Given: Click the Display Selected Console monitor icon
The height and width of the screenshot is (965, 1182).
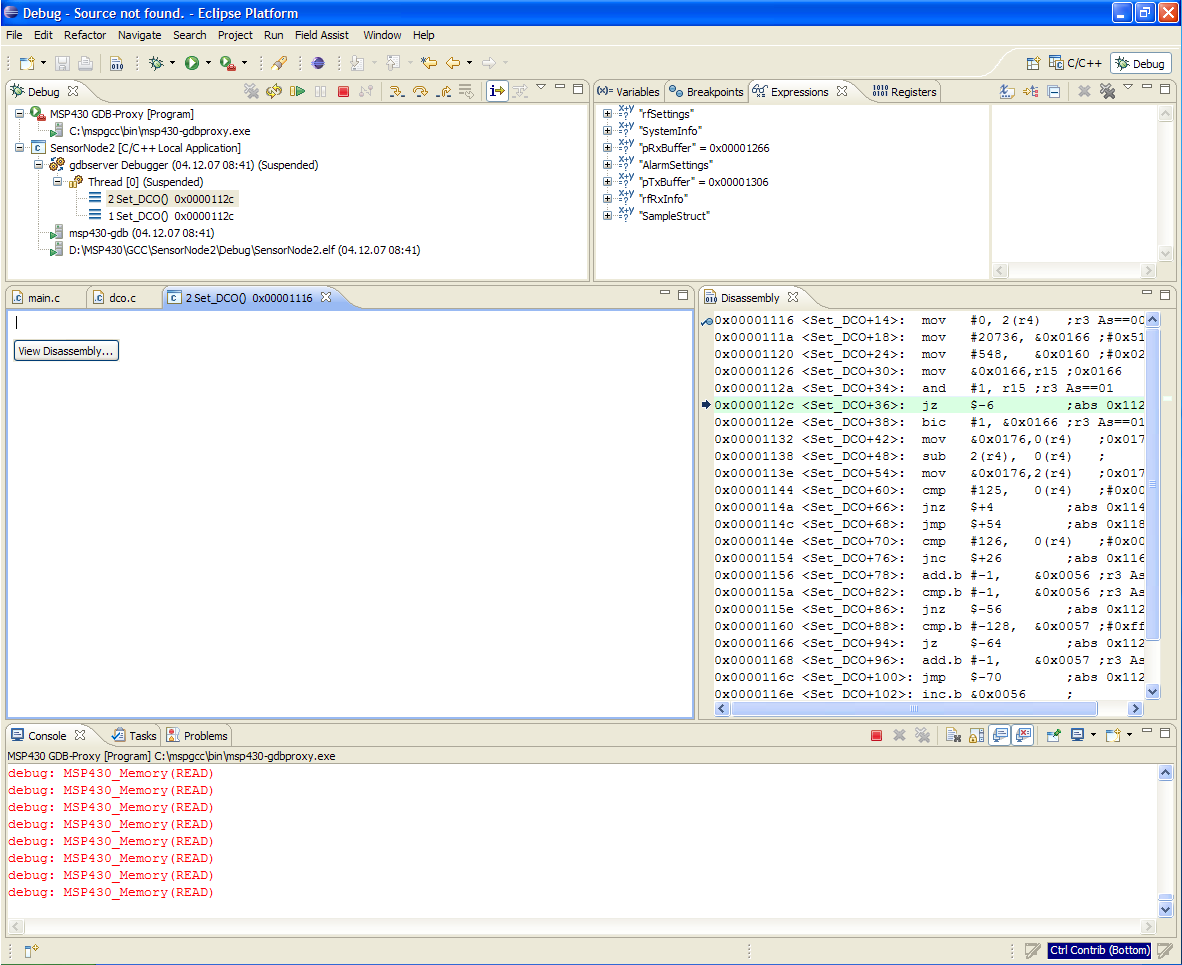Looking at the screenshot, I should click(1078, 735).
